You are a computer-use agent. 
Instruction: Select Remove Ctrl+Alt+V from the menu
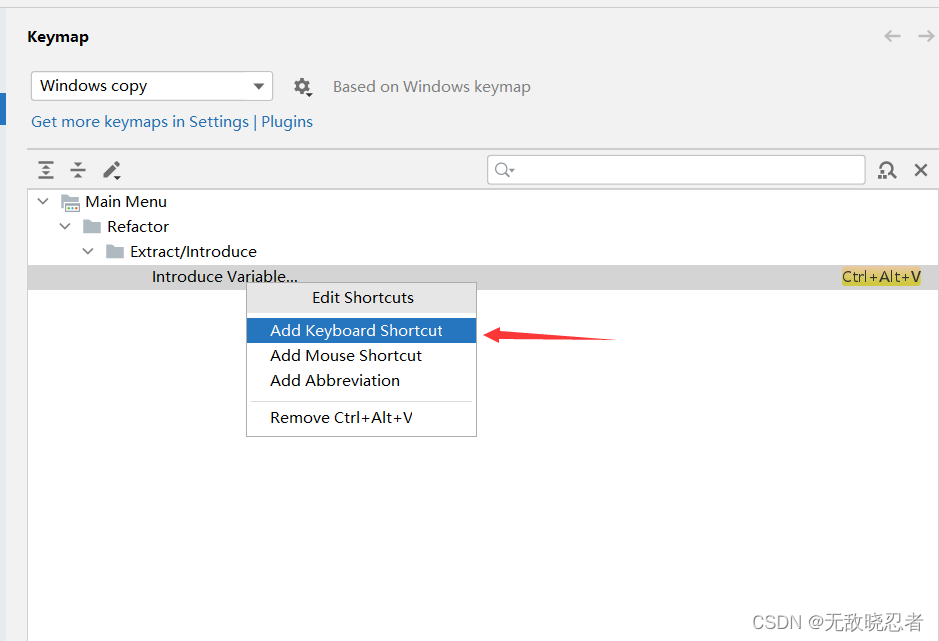click(x=361, y=418)
